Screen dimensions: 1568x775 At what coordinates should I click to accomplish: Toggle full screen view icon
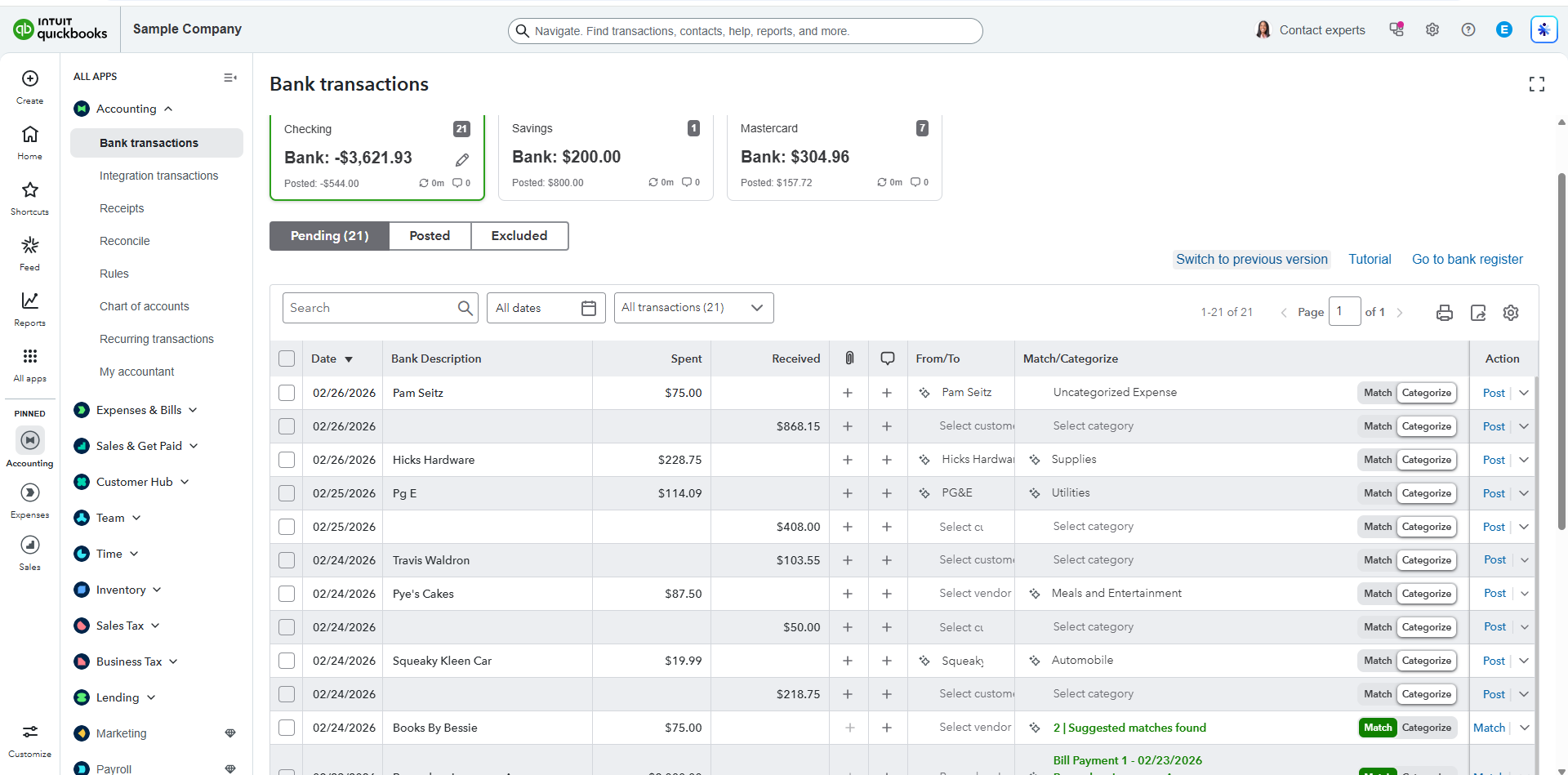point(1537,84)
